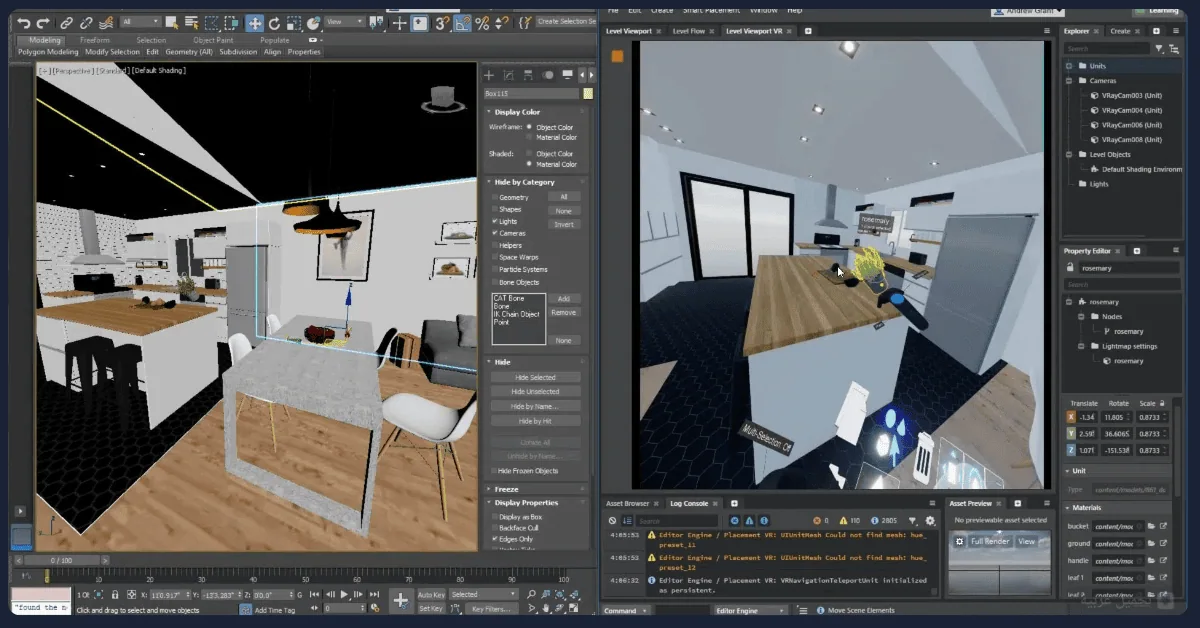The height and width of the screenshot is (628, 1200).
Task: Click the Redo arrow in 3ds Max
Action: tap(44, 22)
